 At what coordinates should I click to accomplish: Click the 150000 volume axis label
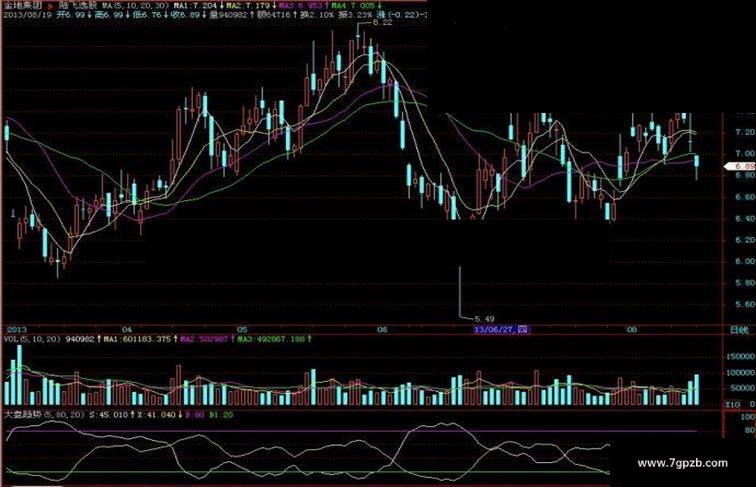(x=740, y=356)
